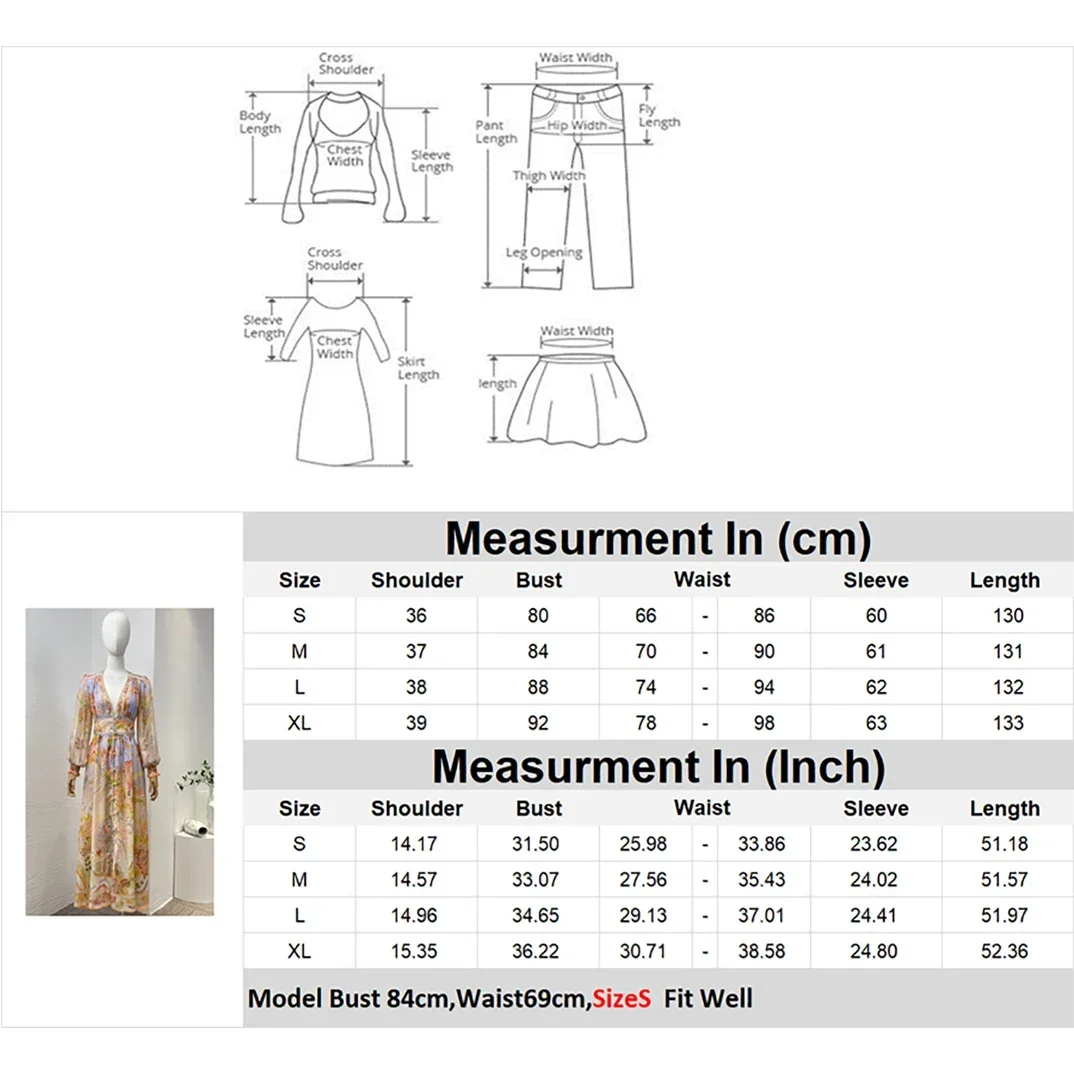Image resolution: width=1074 pixels, height=1074 pixels.
Task: Click 'Waist Width' label above the skirt diagram
Action: [x=577, y=331]
